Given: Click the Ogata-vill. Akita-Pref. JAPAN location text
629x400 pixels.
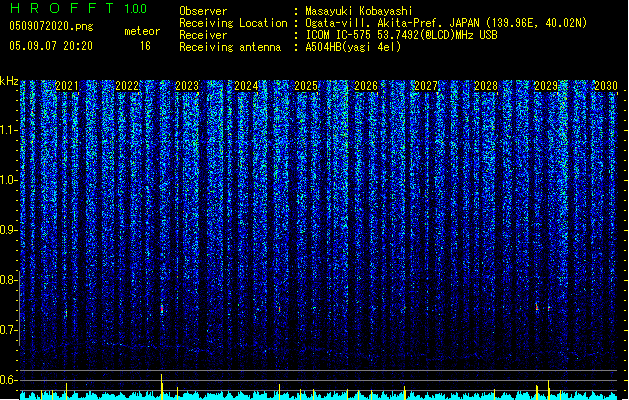Looking at the screenshot, I should 446,23.
